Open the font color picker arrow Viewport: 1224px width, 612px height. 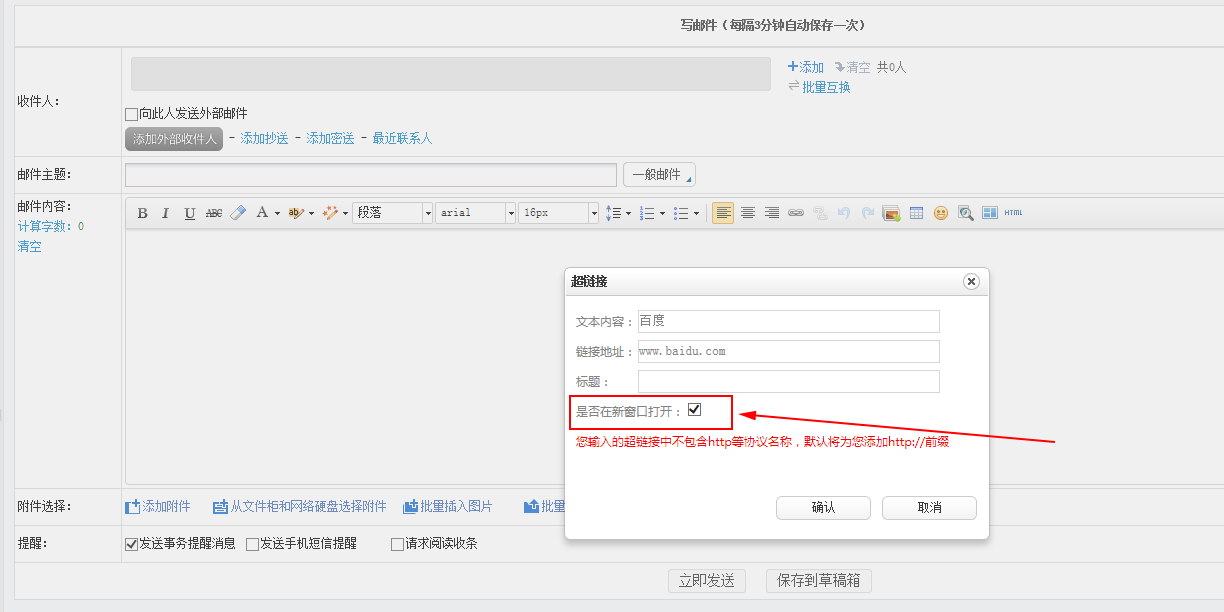pos(277,213)
